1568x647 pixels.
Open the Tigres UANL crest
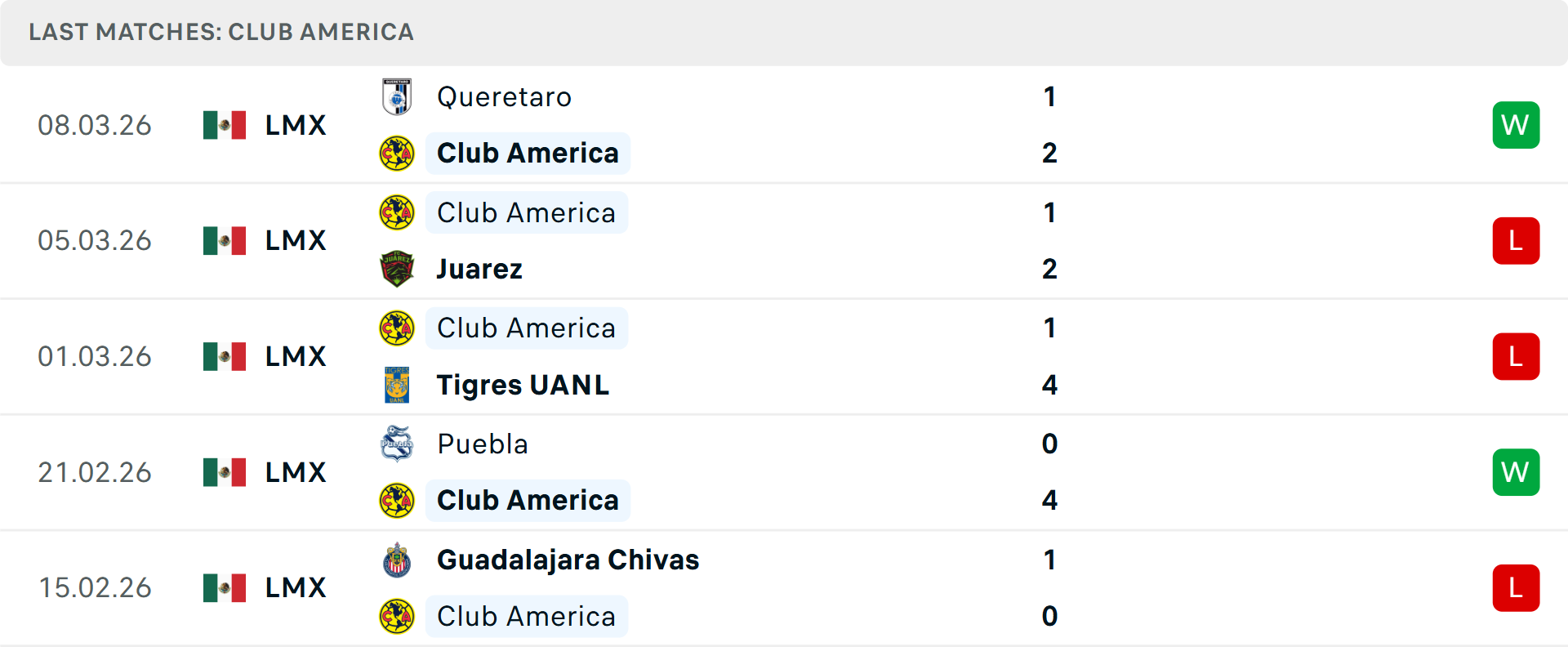397,385
